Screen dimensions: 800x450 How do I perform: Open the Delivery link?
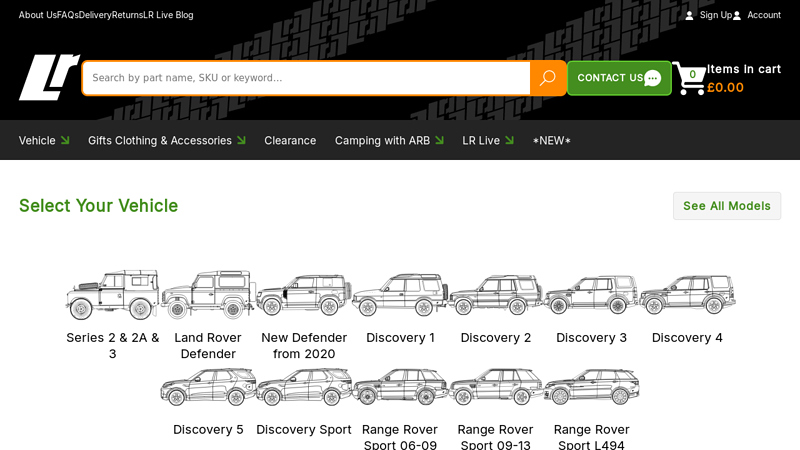point(95,15)
